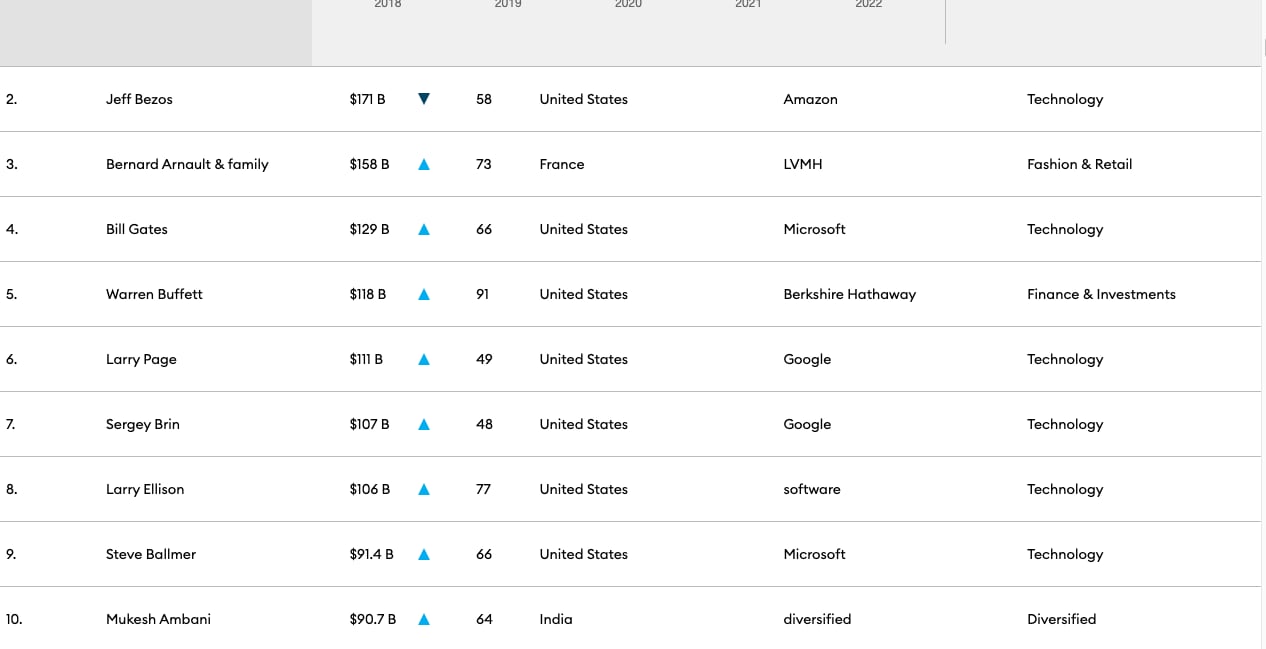Screen dimensions: 1266x649
Task: Click the Berkshire Hathaway source cell
Action: 849,294
